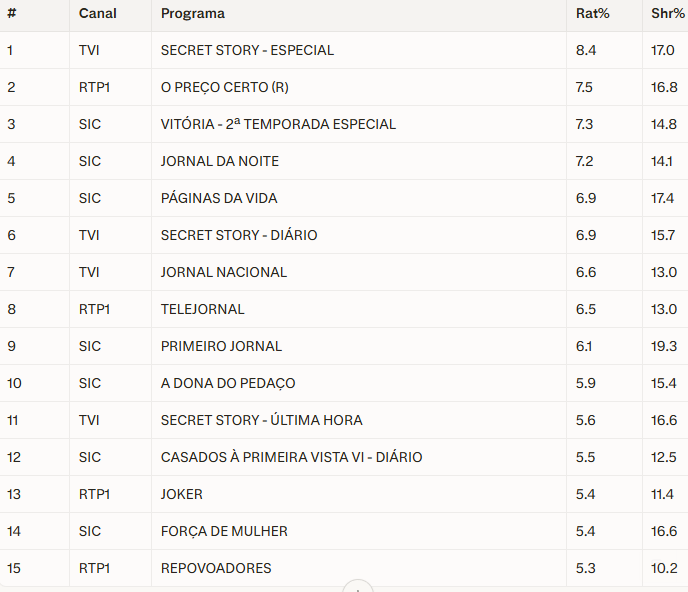Click the Rat% column header
The width and height of the screenshot is (688, 592).
tap(593, 14)
